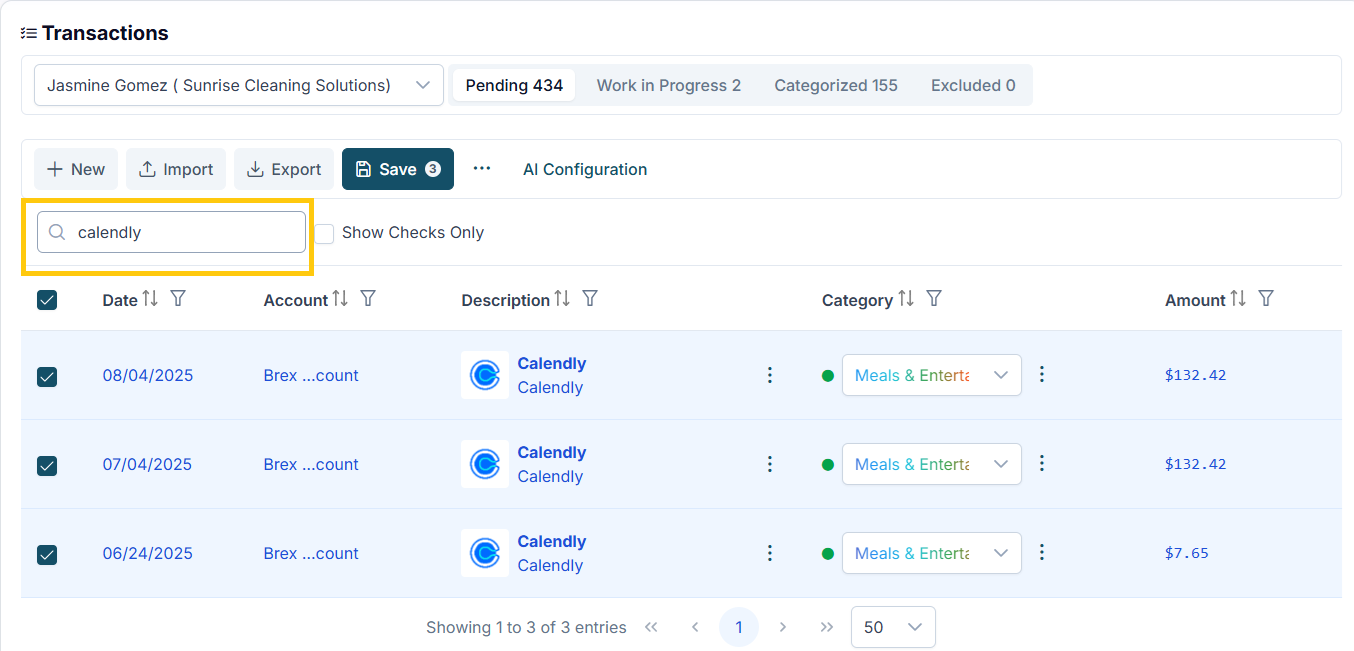Enable Show Checks Only checkbox
The width and height of the screenshot is (1354, 651).
[324, 233]
